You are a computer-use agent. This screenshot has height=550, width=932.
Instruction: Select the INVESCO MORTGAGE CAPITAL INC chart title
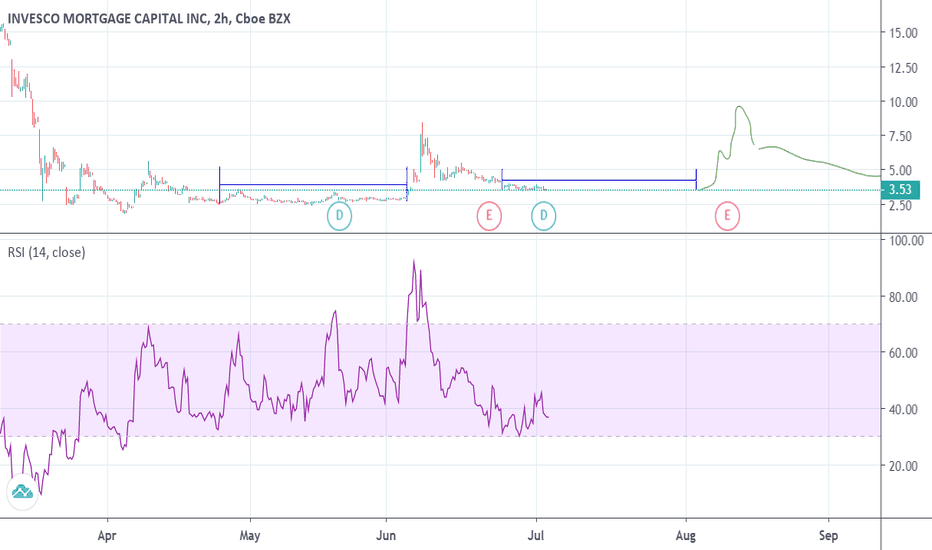[149, 18]
